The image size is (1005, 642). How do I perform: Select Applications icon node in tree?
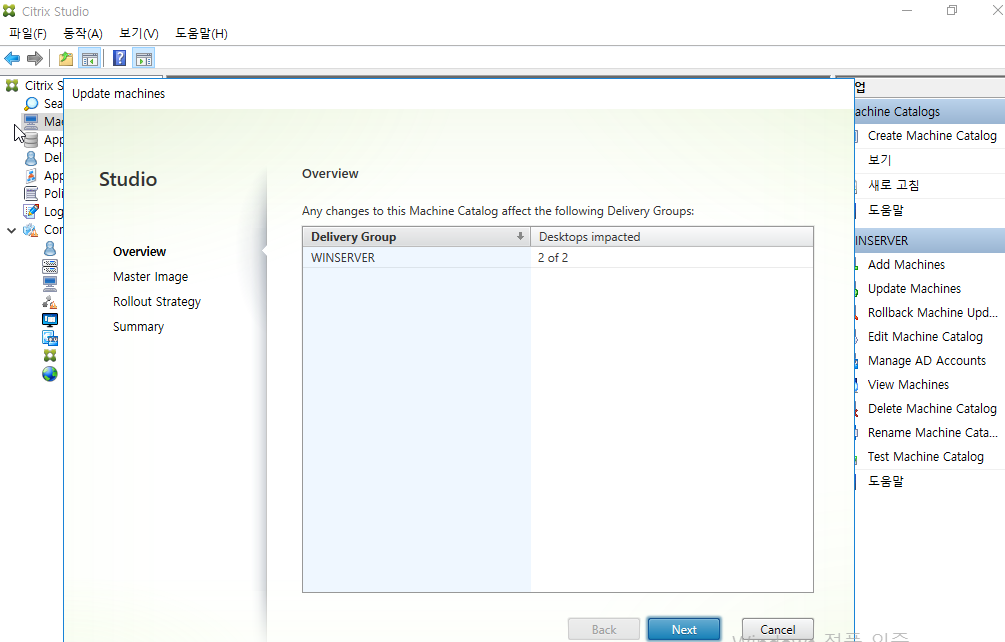(x=43, y=175)
